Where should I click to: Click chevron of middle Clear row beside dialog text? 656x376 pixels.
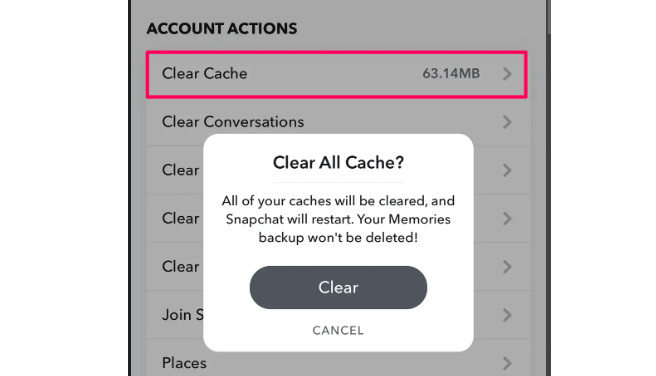tap(507, 218)
